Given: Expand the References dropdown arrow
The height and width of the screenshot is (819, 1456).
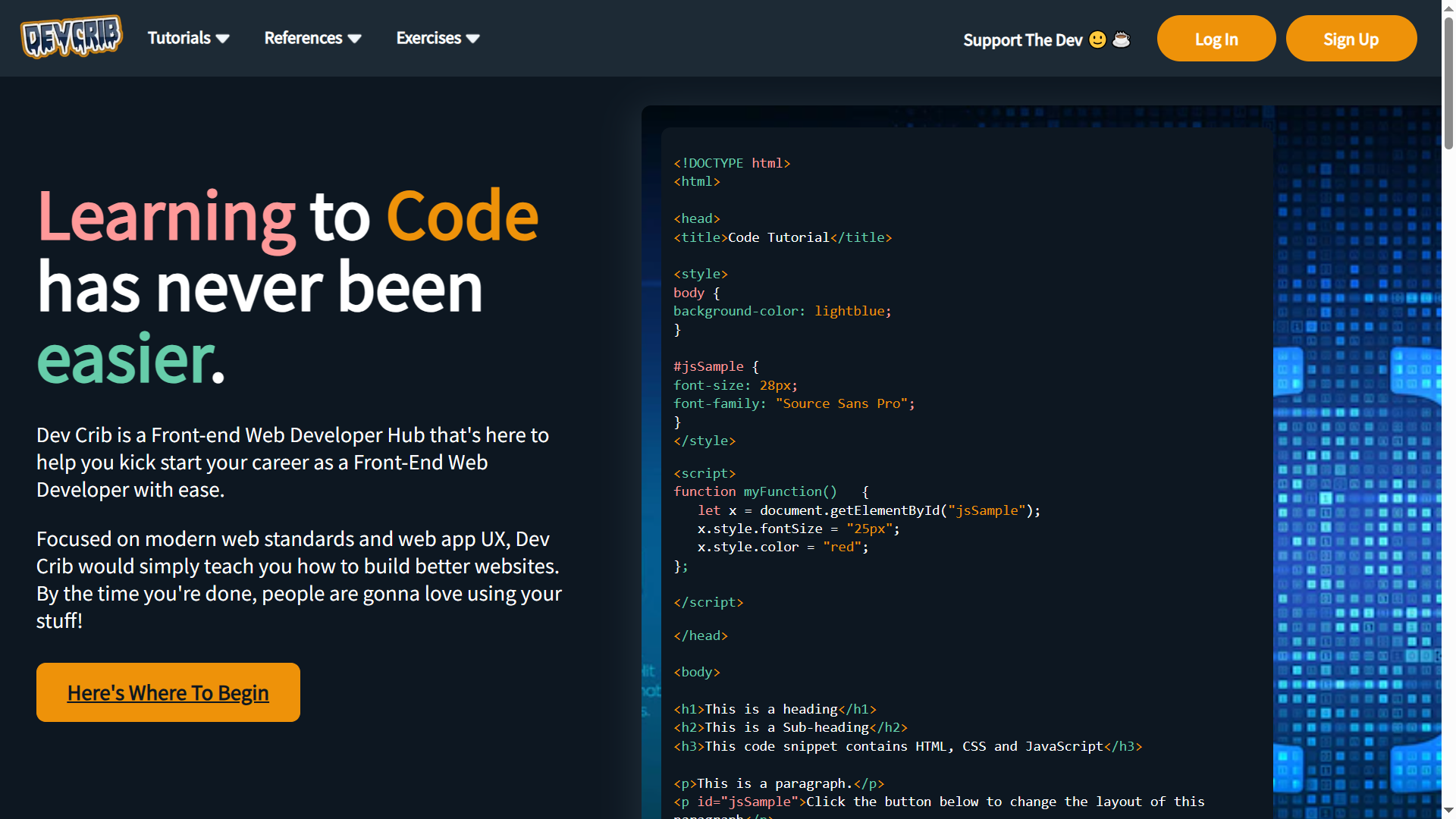Looking at the screenshot, I should [x=354, y=39].
